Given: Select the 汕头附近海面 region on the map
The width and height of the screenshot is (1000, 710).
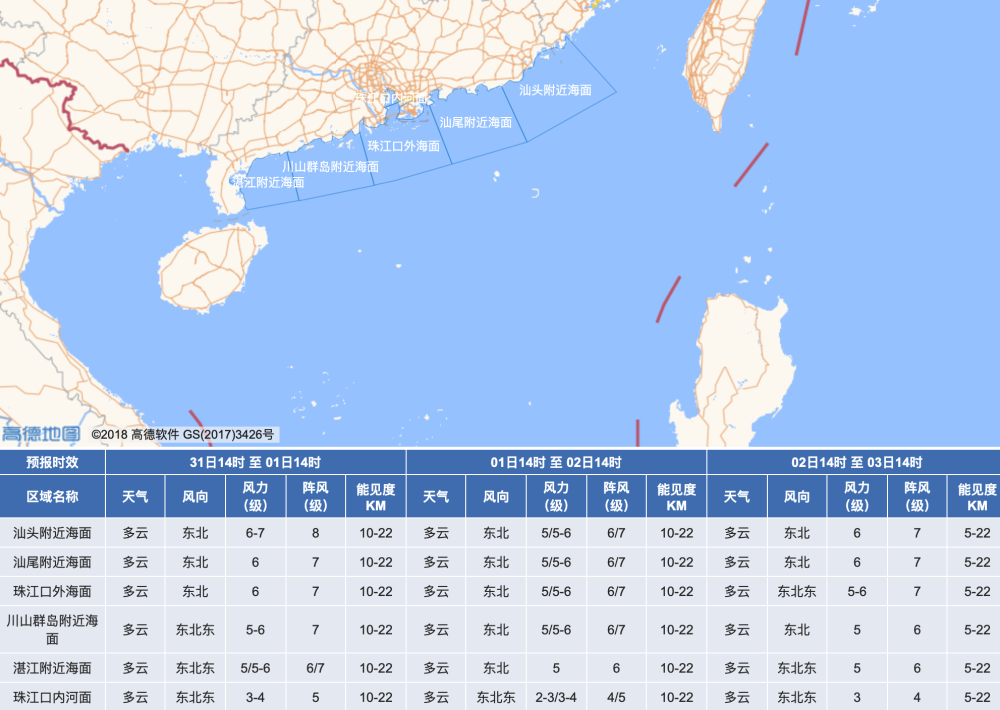Looking at the screenshot, I should pyautogui.click(x=555, y=90).
